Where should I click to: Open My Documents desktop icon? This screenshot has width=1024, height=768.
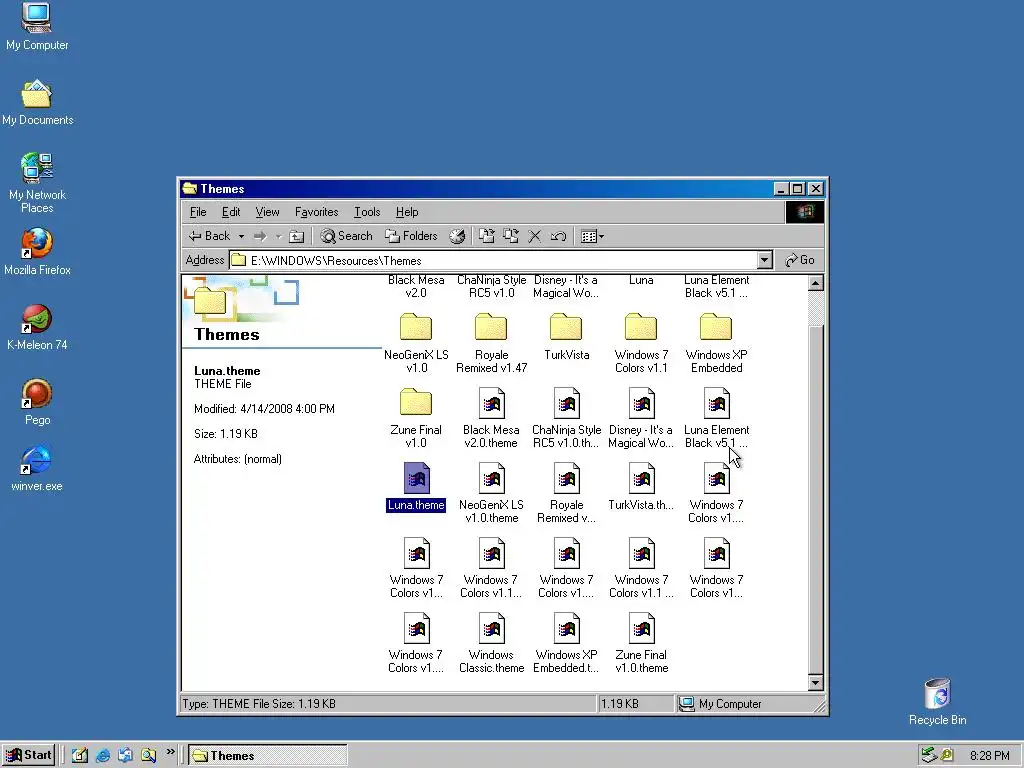point(37,103)
